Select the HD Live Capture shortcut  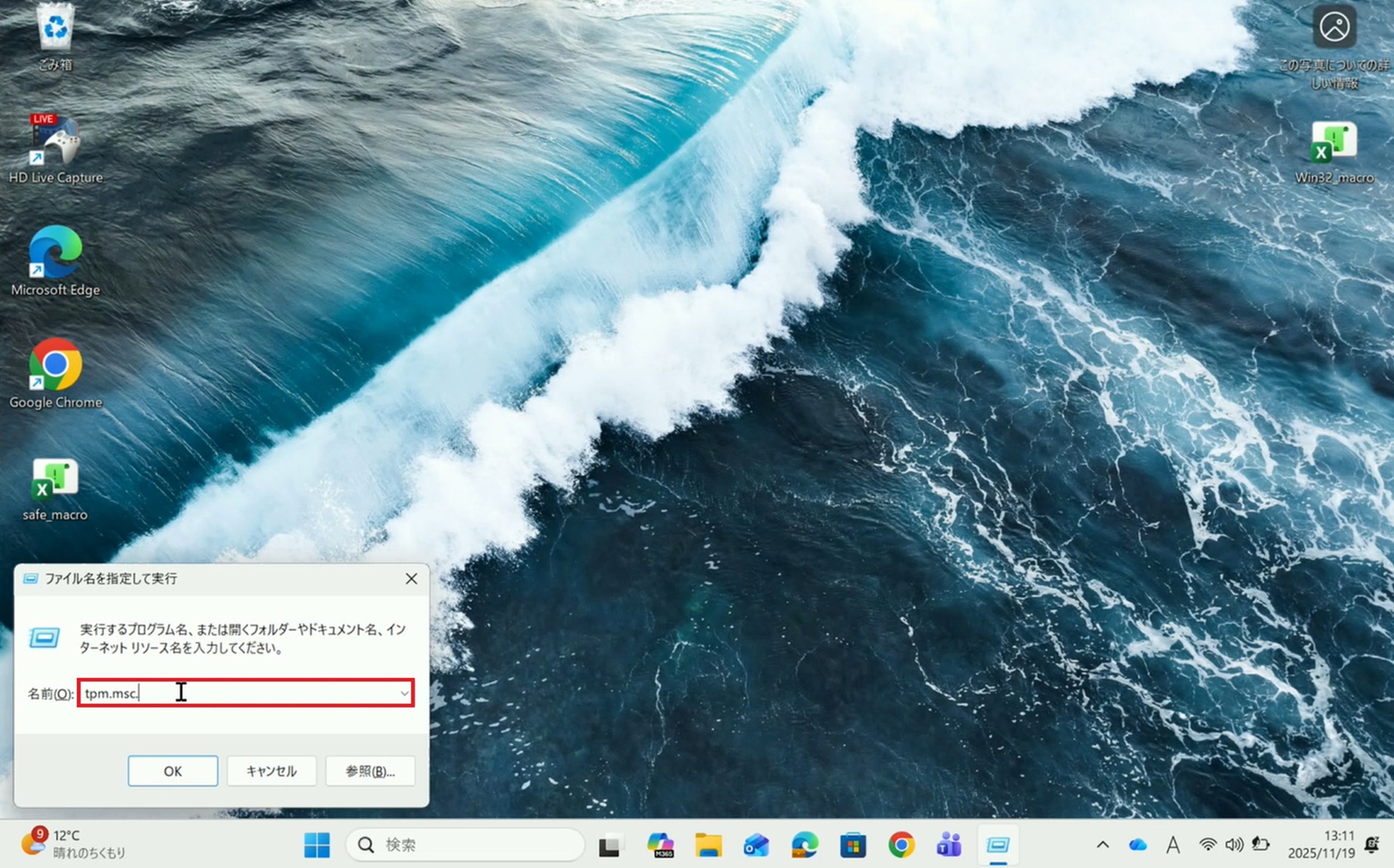point(55,139)
